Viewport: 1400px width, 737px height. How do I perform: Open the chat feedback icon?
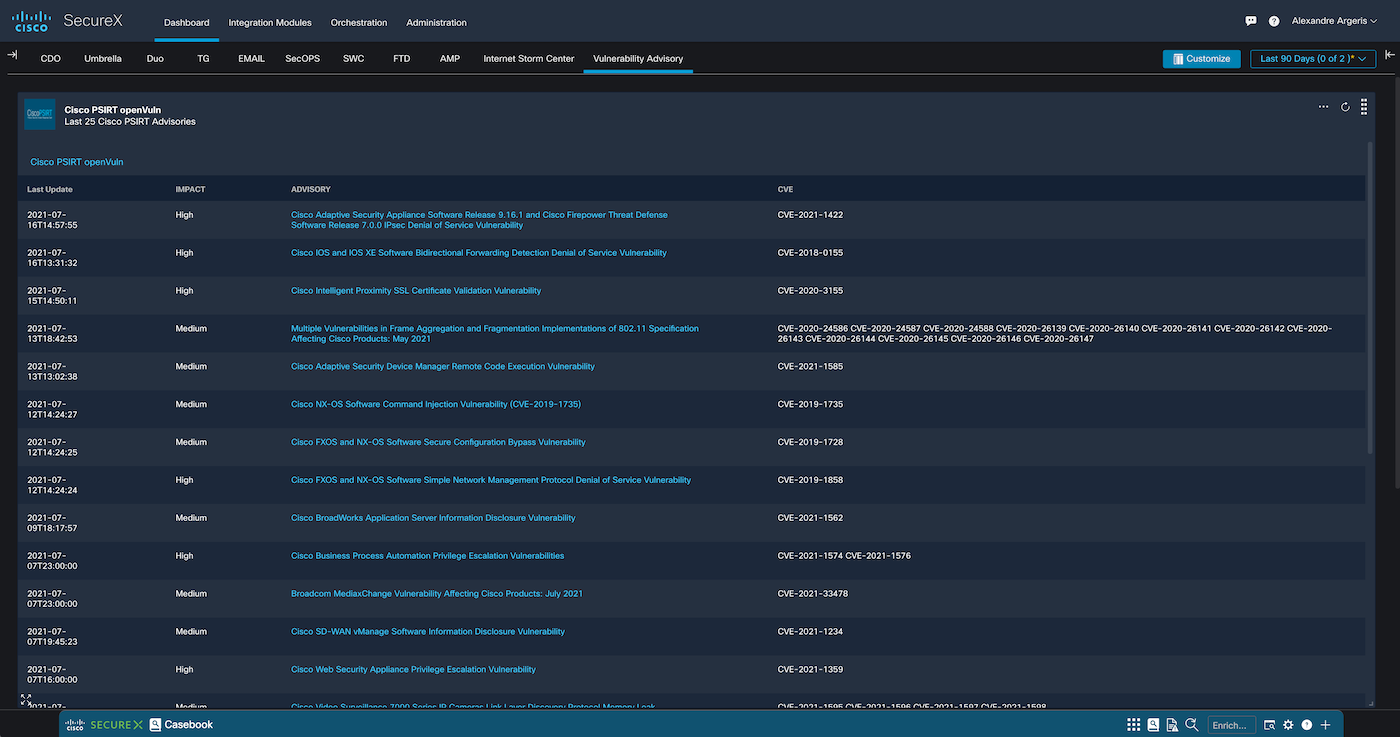1251,21
